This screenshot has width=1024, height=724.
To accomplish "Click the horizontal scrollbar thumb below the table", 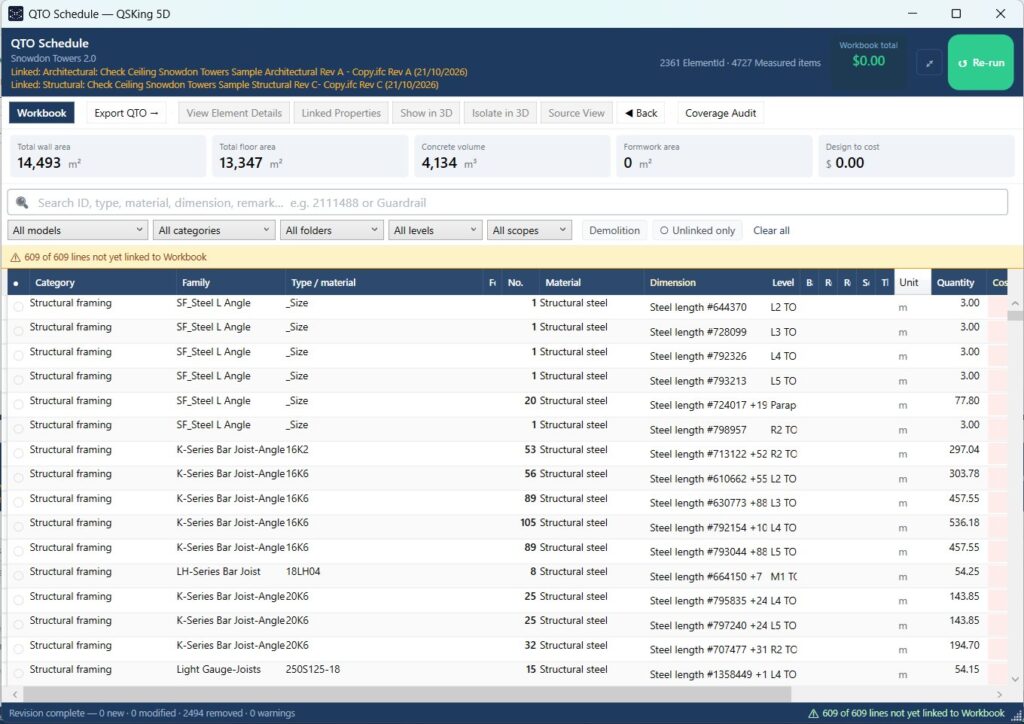I will point(407,694).
